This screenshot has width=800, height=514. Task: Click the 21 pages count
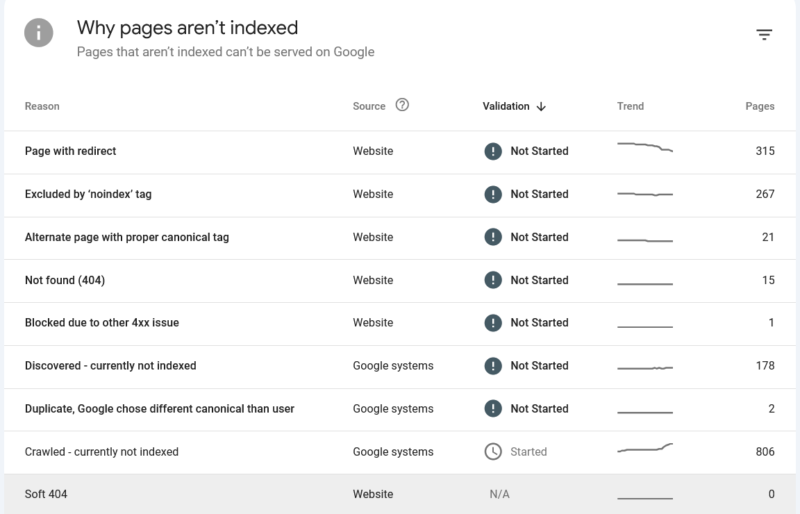(768, 237)
